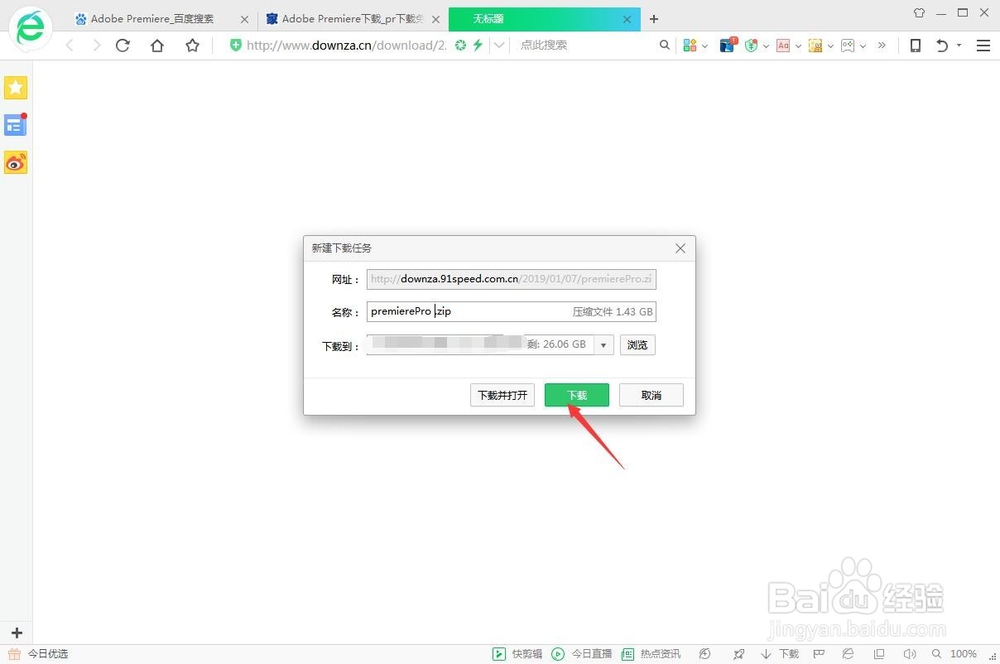Screen dimensions: 1000x664
Task: Open the Weibo sidebar icon
Action: tap(15, 163)
